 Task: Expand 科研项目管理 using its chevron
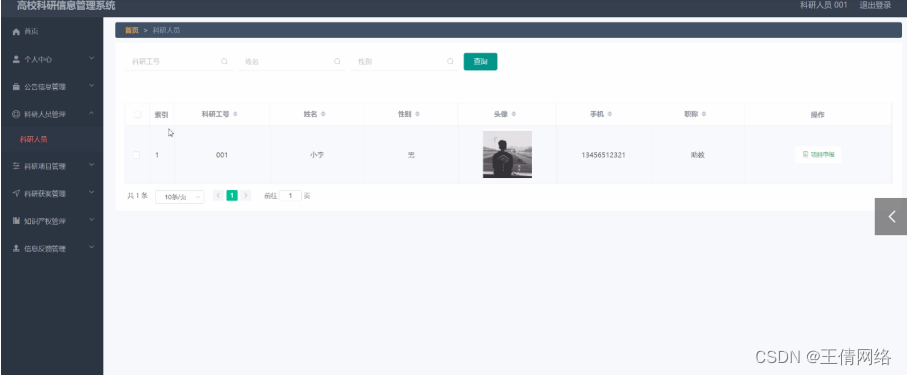[91, 166]
